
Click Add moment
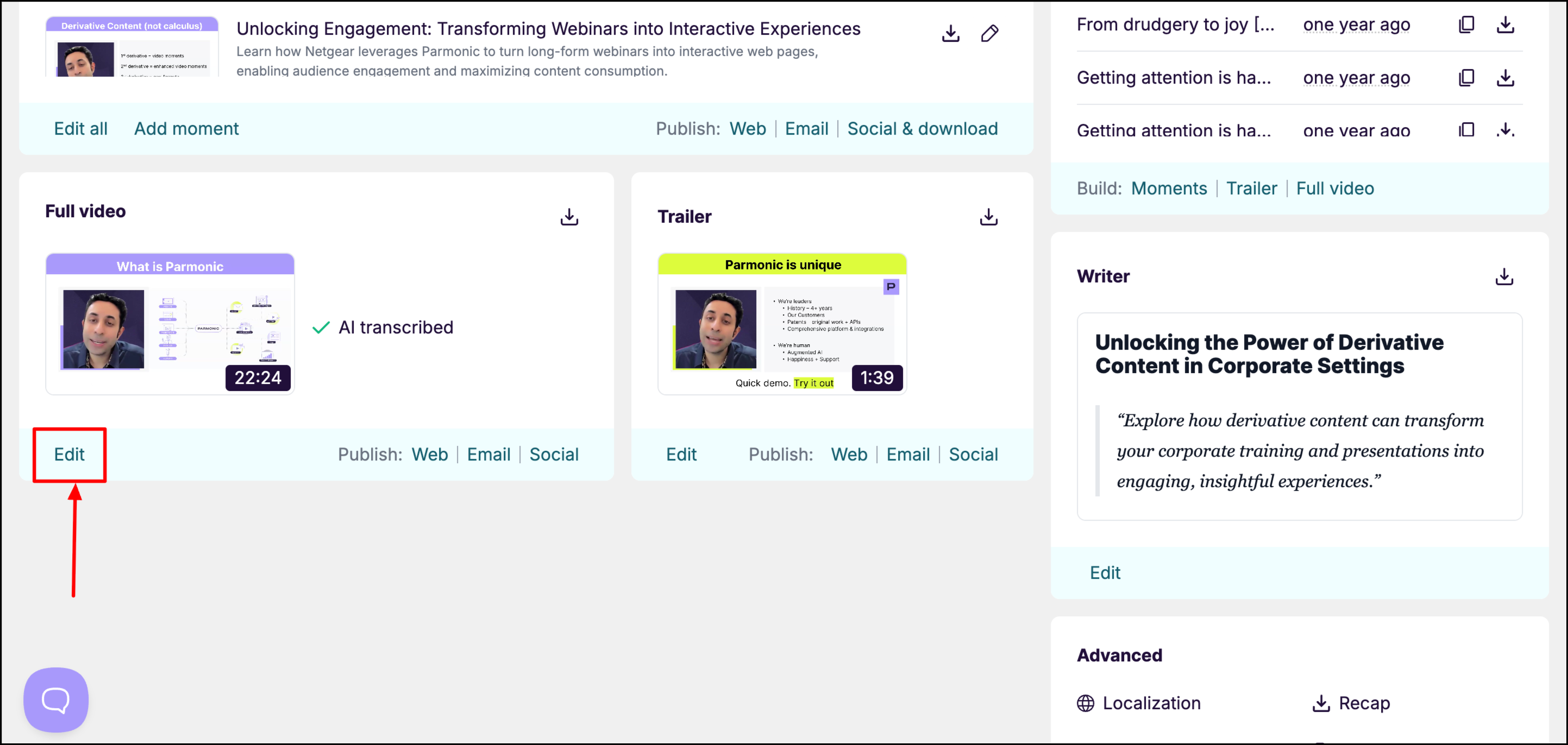(x=186, y=129)
